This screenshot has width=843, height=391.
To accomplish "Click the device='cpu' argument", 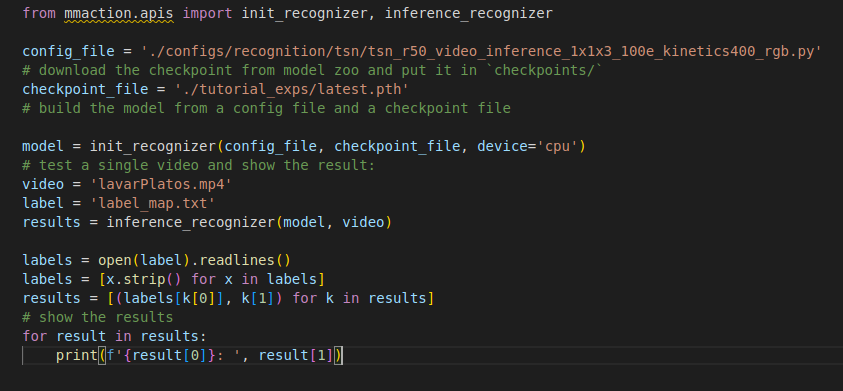I will click(x=527, y=146).
